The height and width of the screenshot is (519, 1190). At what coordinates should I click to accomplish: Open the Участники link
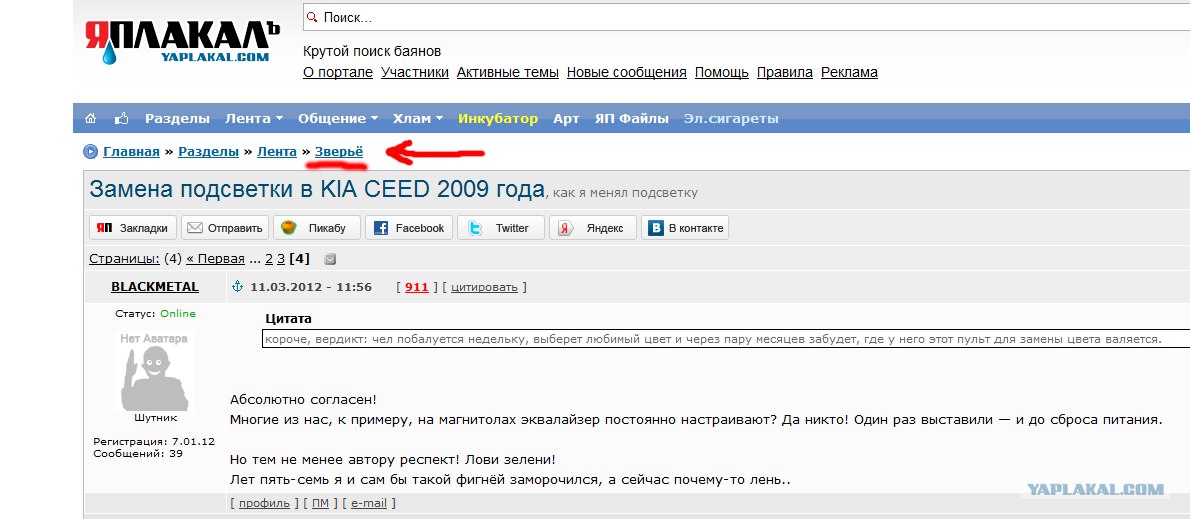(x=415, y=72)
